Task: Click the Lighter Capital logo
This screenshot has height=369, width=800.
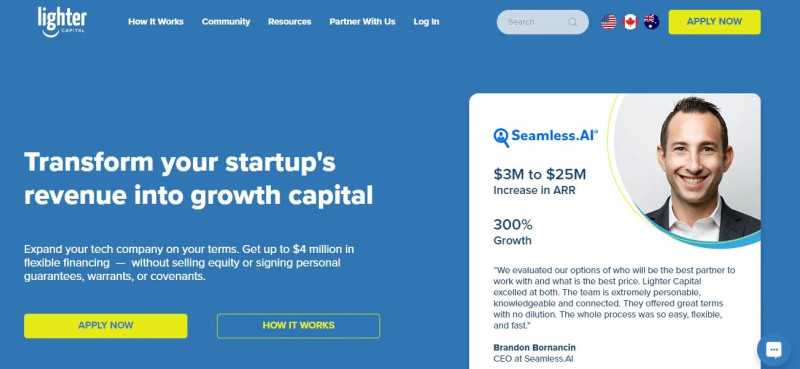Action: (62, 22)
